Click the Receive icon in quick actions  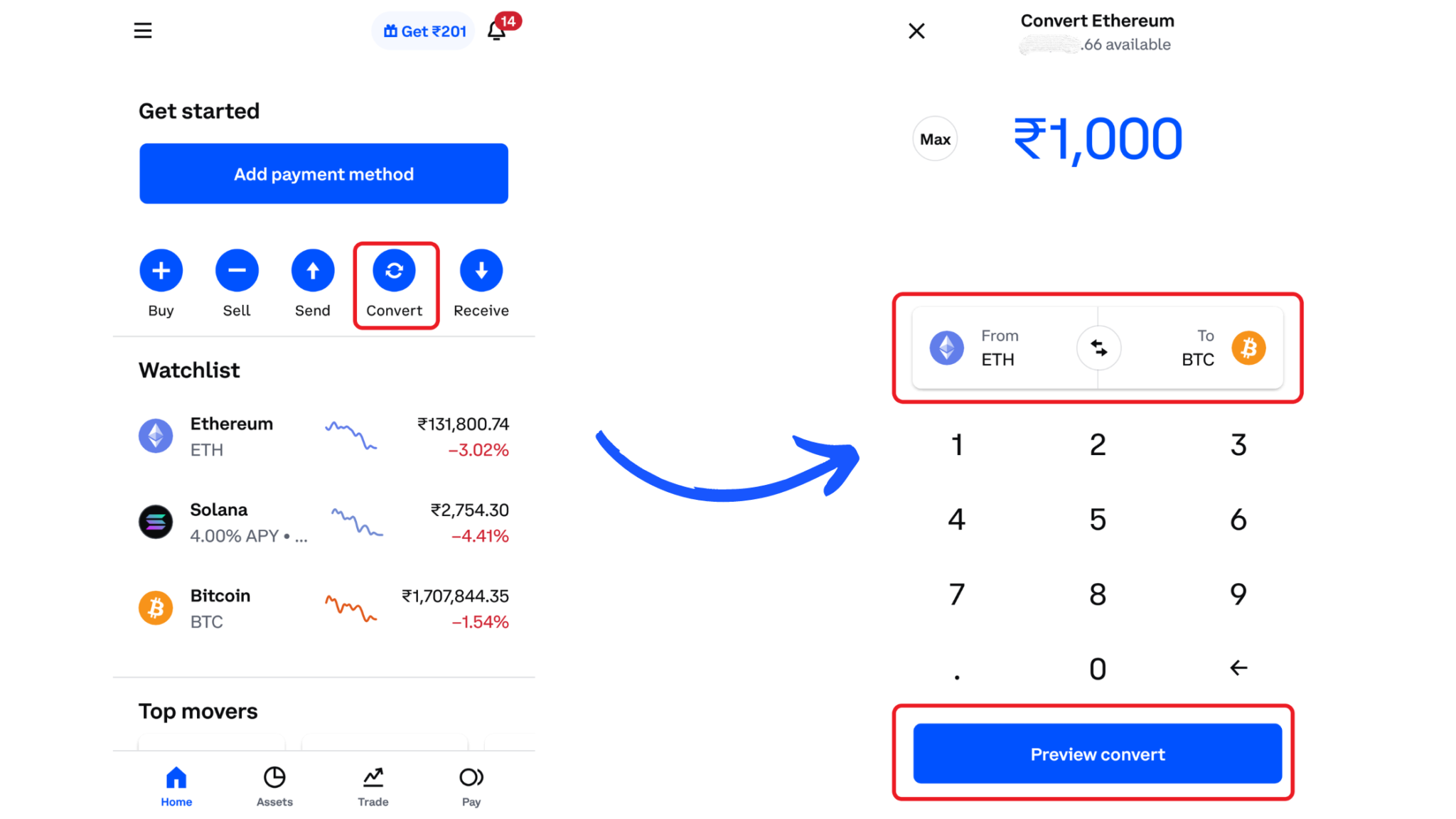[480, 270]
